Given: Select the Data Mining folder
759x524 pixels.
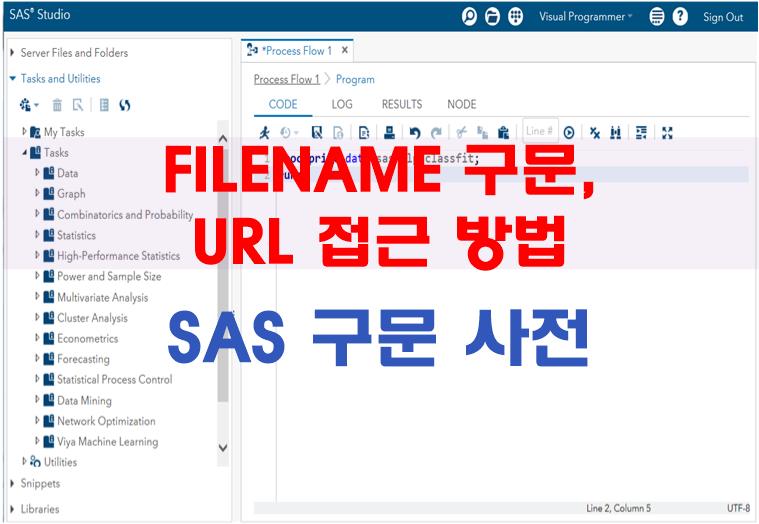Looking at the screenshot, I should (x=84, y=400).
